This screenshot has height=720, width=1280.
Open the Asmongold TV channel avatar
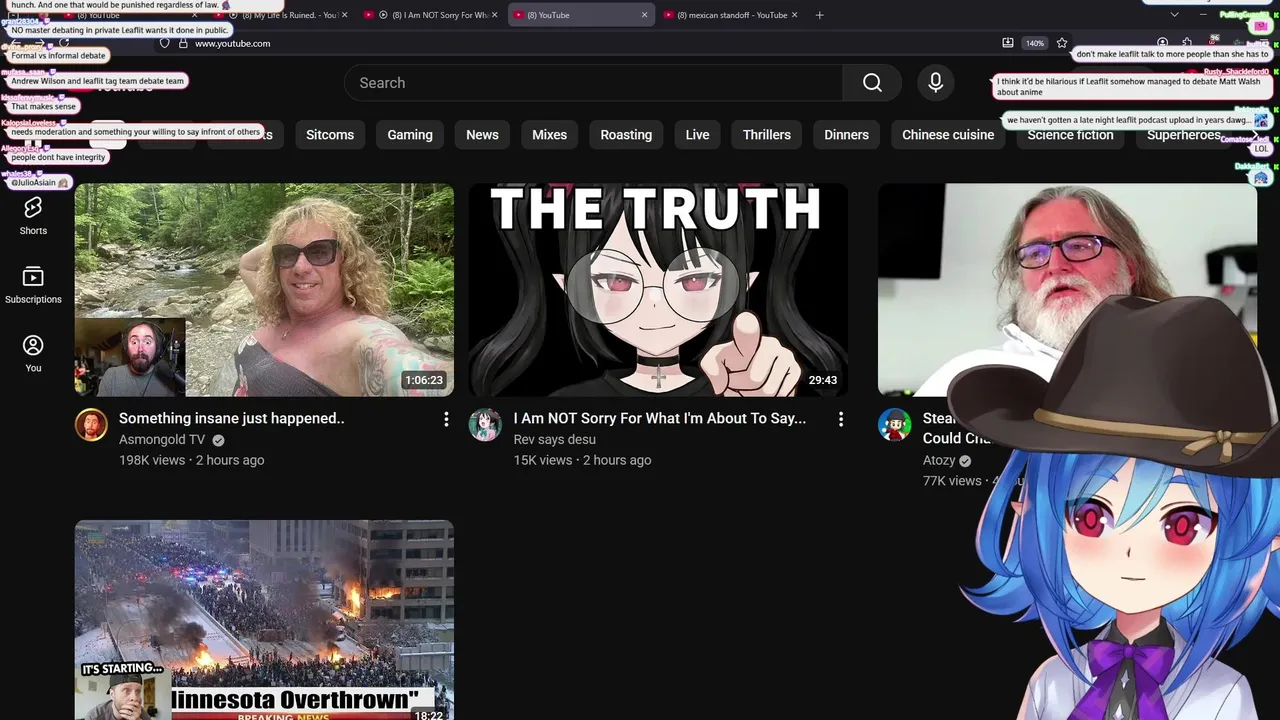(x=91, y=425)
